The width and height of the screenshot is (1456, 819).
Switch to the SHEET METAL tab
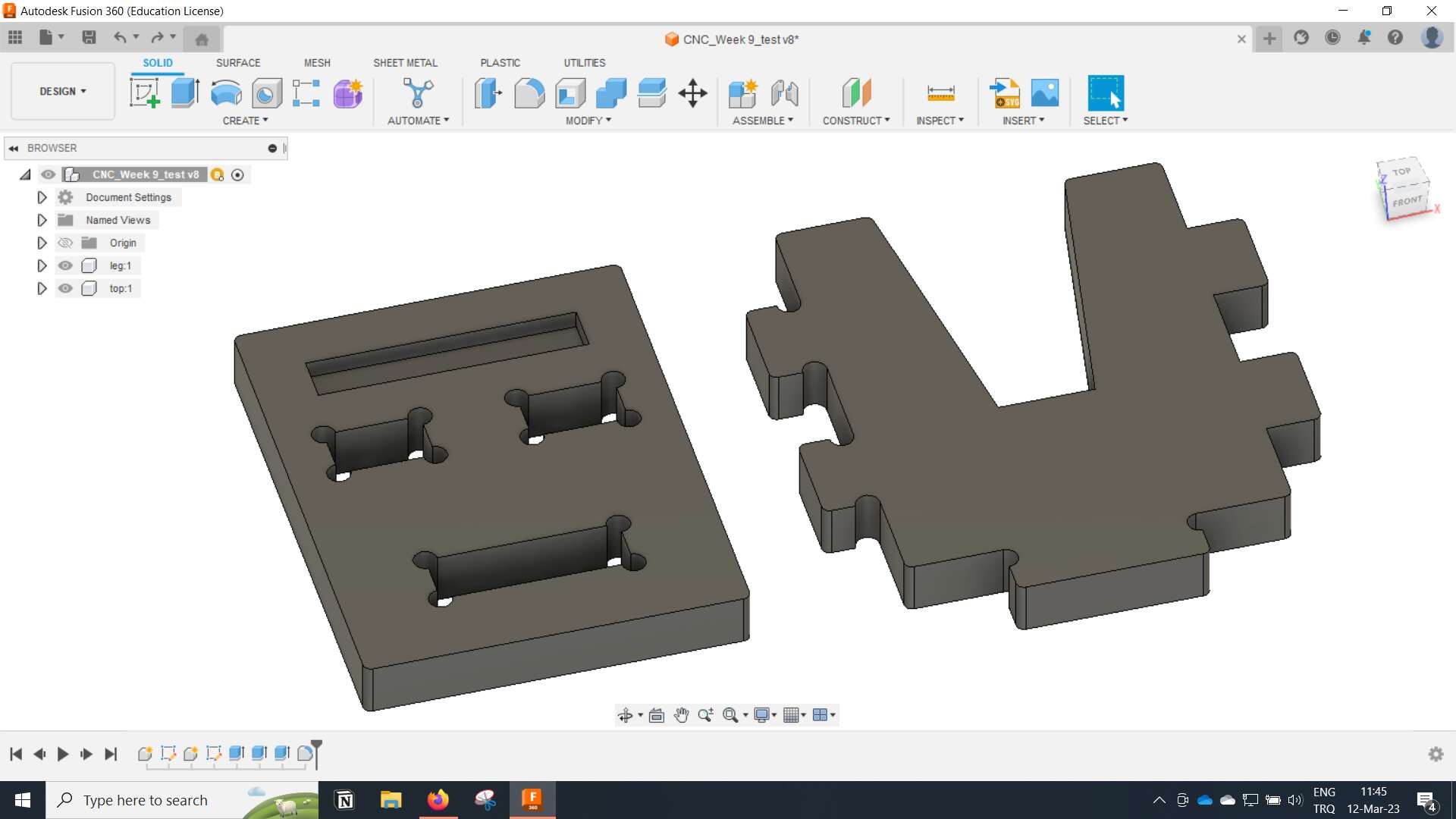tap(405, 63)
